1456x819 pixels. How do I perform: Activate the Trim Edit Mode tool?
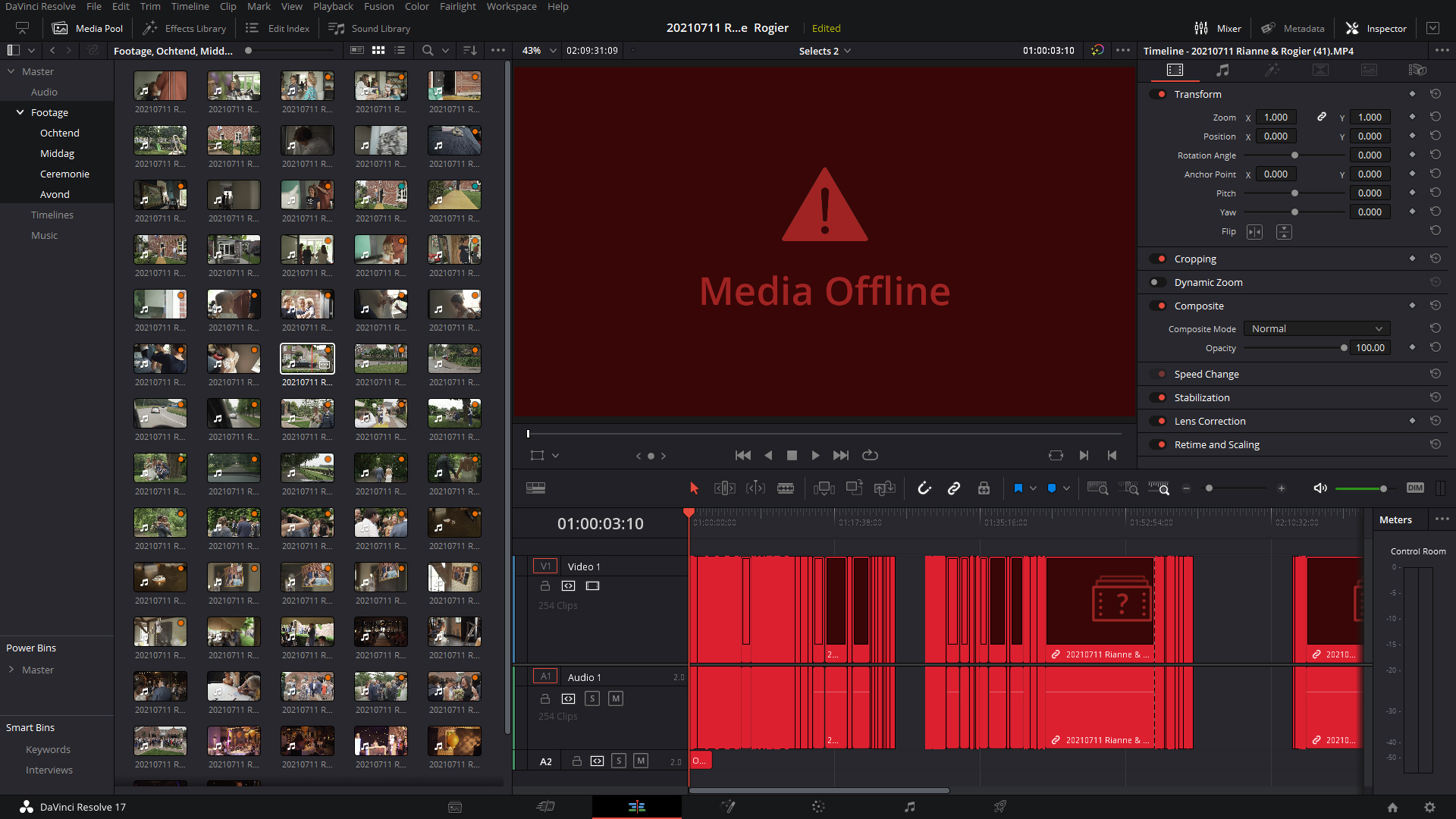click(725, 488)
